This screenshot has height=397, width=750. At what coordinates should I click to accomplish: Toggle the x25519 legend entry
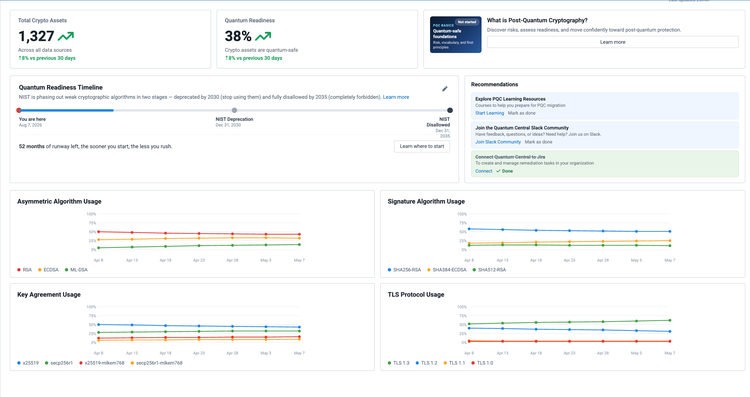coord(28,363)
